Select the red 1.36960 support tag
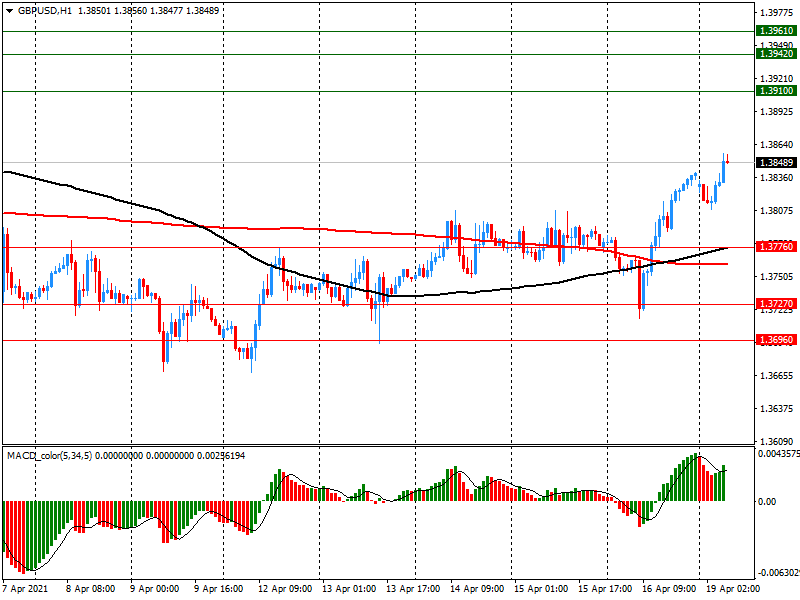Screen dimensions: 800x600 pyautogui.click(x=776, y=340)
